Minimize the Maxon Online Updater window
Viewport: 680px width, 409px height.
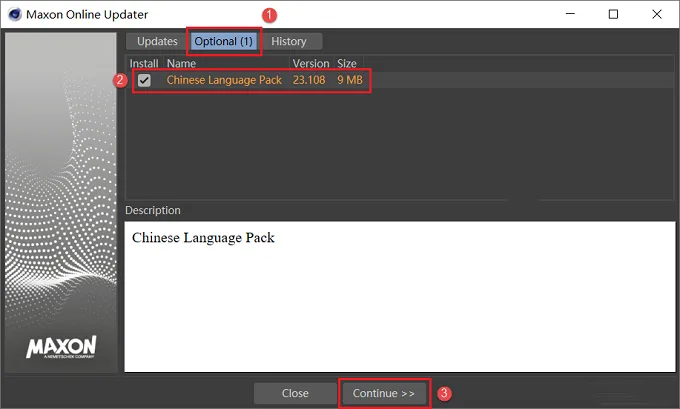tap(570, 14)
